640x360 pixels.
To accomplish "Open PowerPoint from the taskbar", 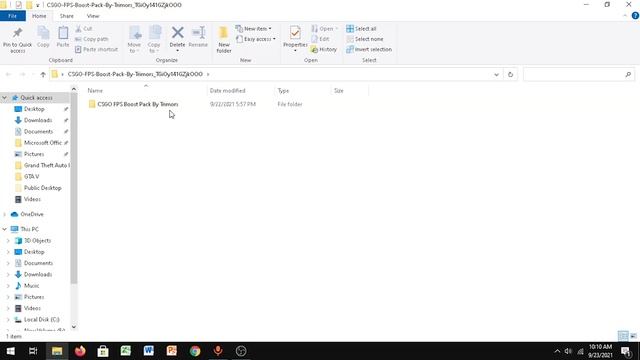I will (x=172, y=351).
